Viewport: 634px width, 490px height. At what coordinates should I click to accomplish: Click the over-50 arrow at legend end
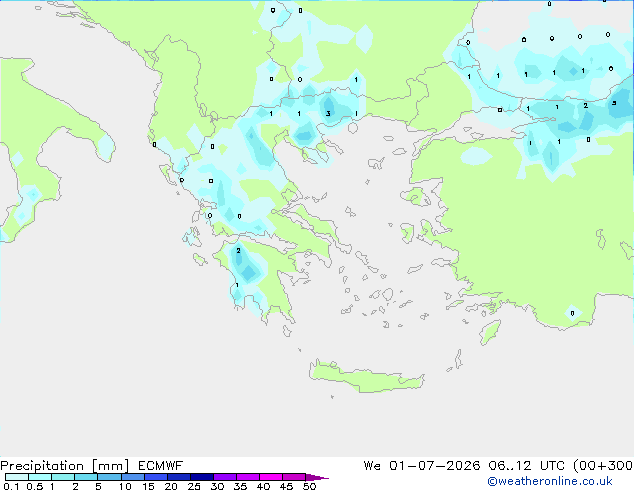tap(317, 477)
